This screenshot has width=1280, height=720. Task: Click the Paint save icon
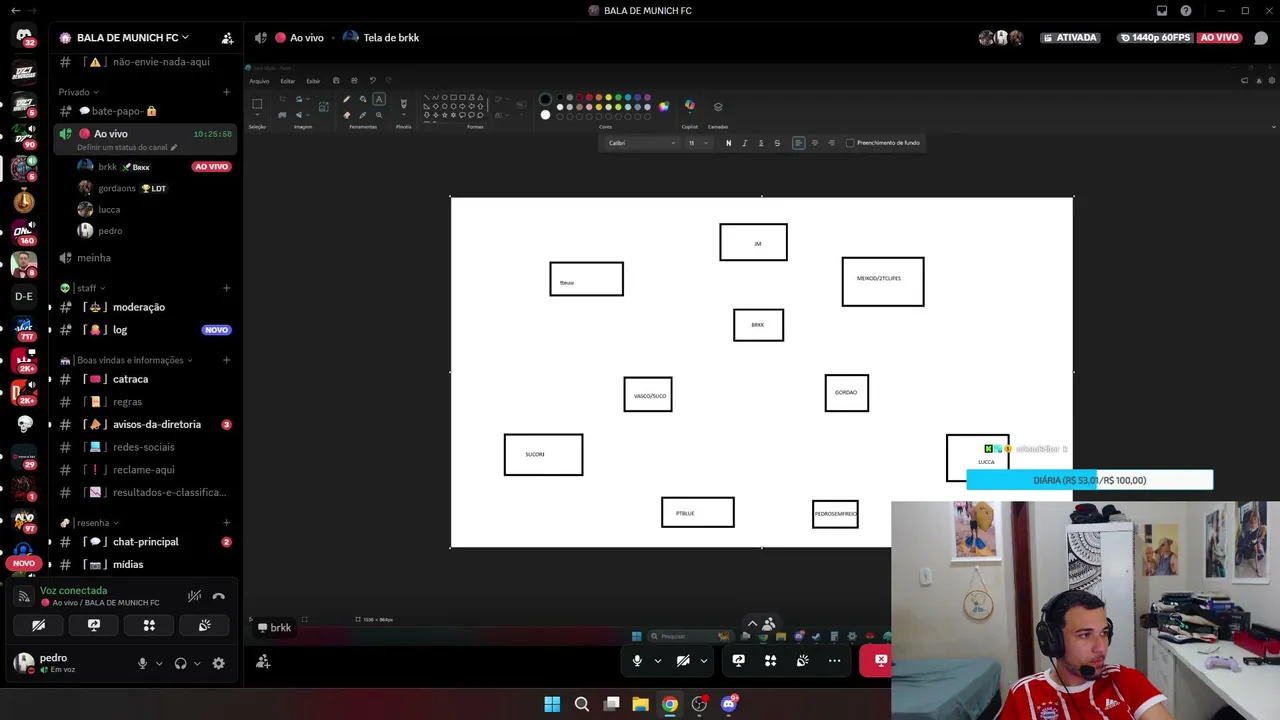pos(336,81)
